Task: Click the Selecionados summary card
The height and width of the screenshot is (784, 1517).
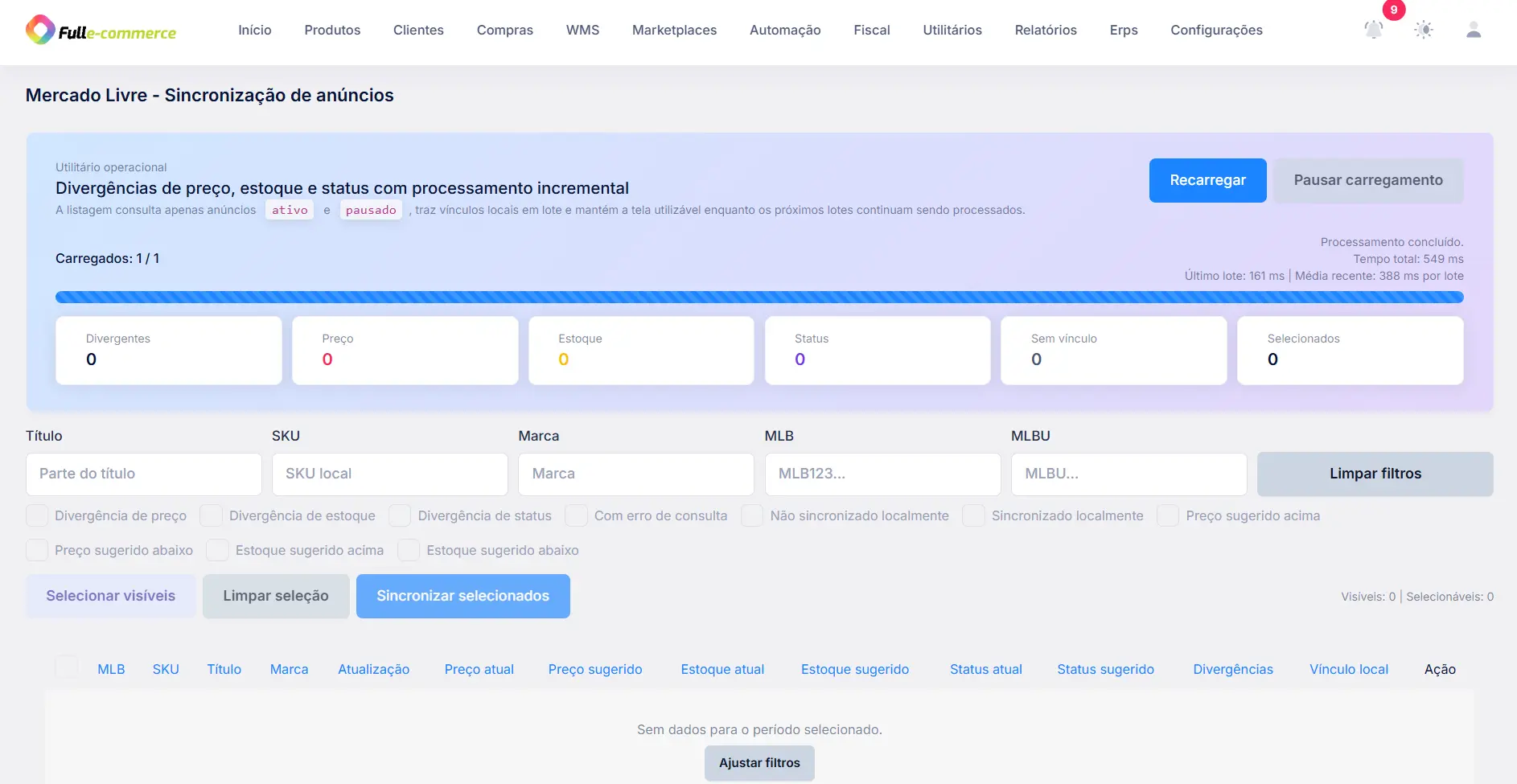Action: [x=1350, y=351]
